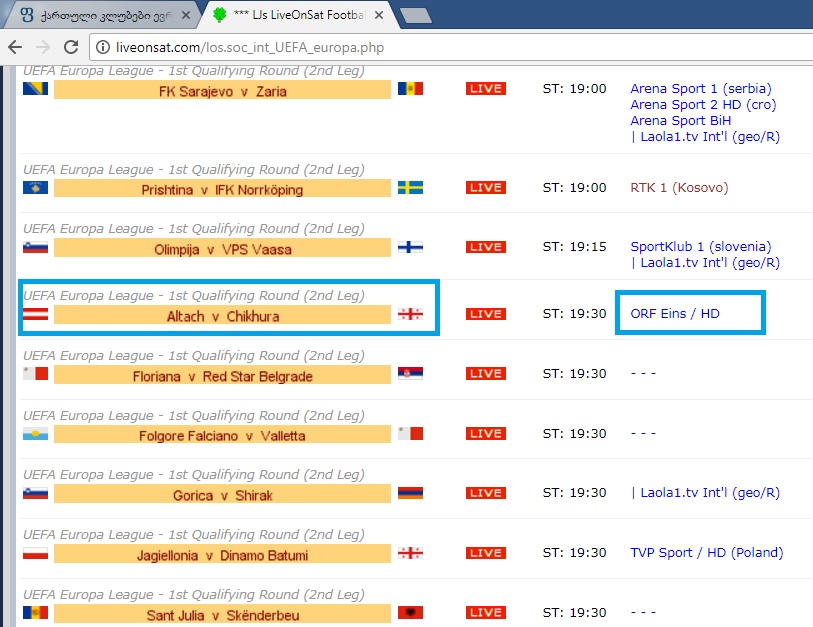Open Arena Sport 1 (serbia) channel link
Screen dimensions: 813x627
[x=701, y=89]
